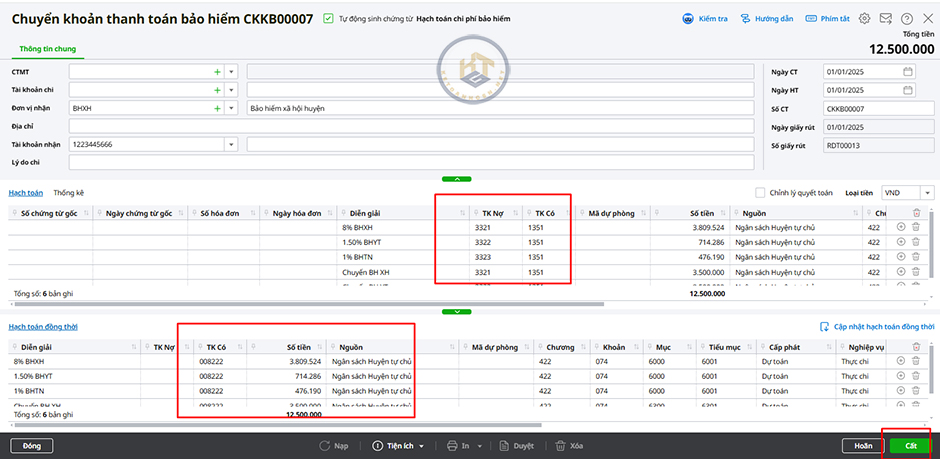The width and height of the screenshot is (940, 459).
Task: Open the Tài khoản nhận dropdown
Action: click(x=231, y=144)
